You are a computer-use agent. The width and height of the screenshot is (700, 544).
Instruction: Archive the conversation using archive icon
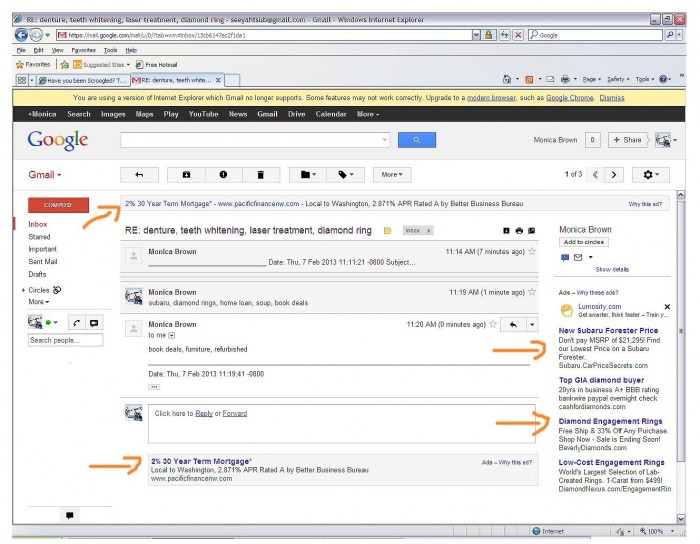pyautogui.click(x=186, y=174)
